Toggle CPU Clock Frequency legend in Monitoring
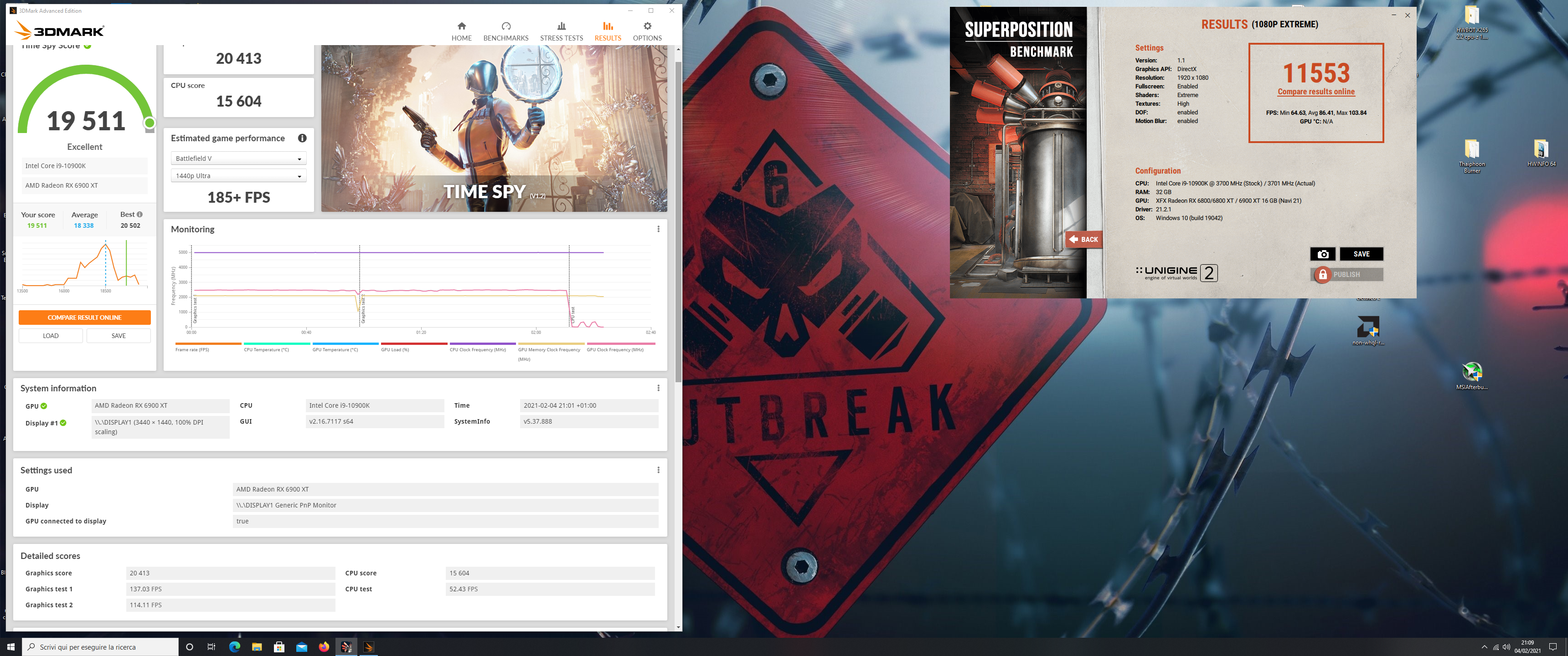Image resolution: width=1568 pixels, height=656 pixels. 483,348
